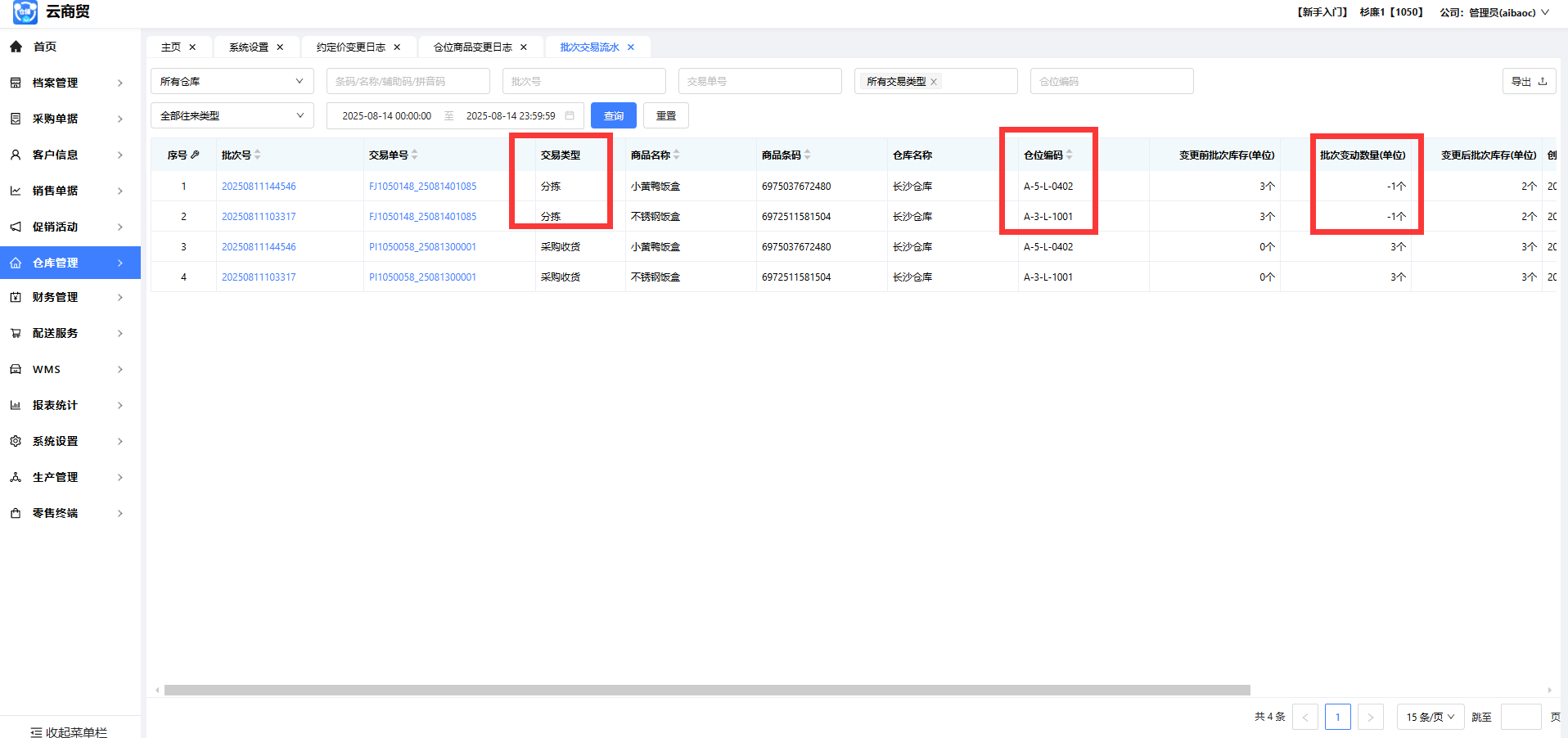
Task: Close the 仓位商品变更日志 tab
Action: 524,47
